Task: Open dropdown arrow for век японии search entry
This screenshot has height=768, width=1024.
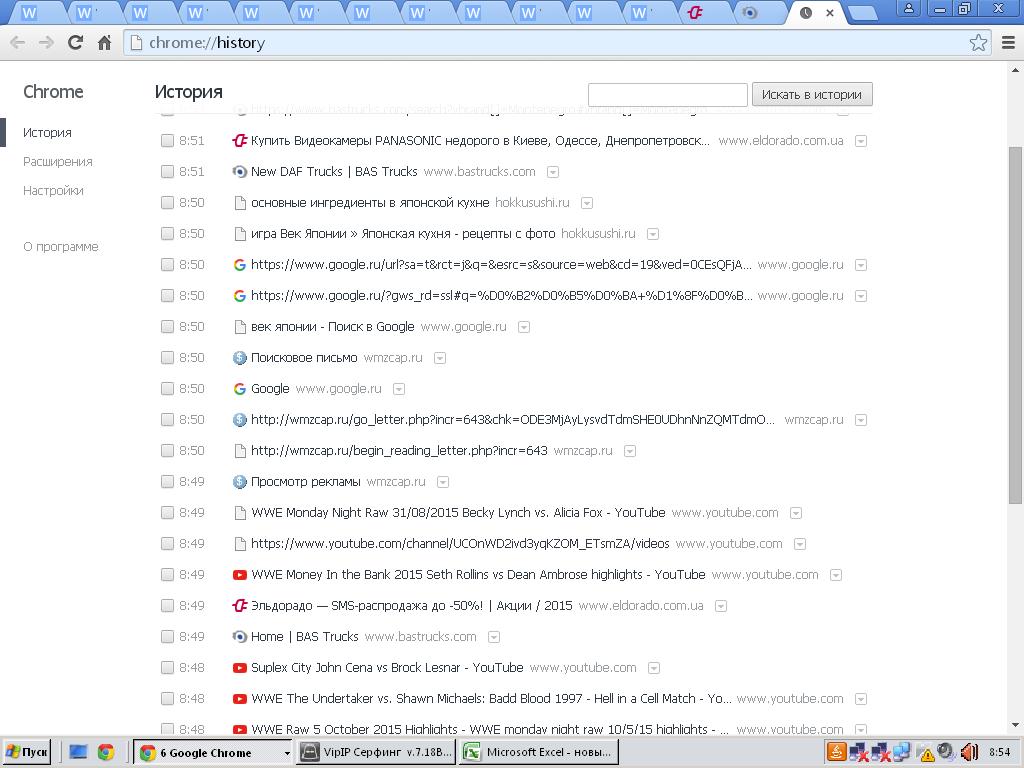Action: [524, 327]
